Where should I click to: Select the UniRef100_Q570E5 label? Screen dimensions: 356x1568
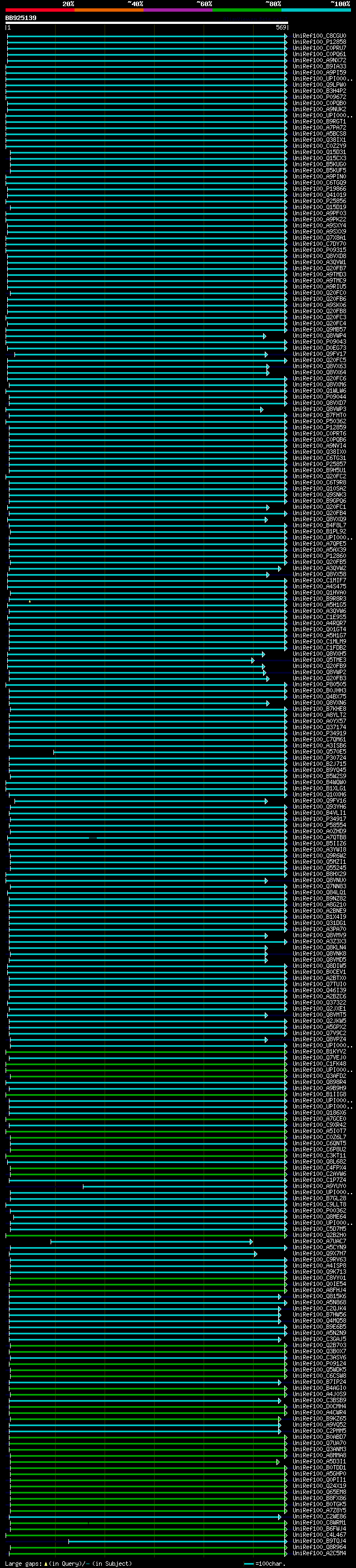[x=319, y=752]
